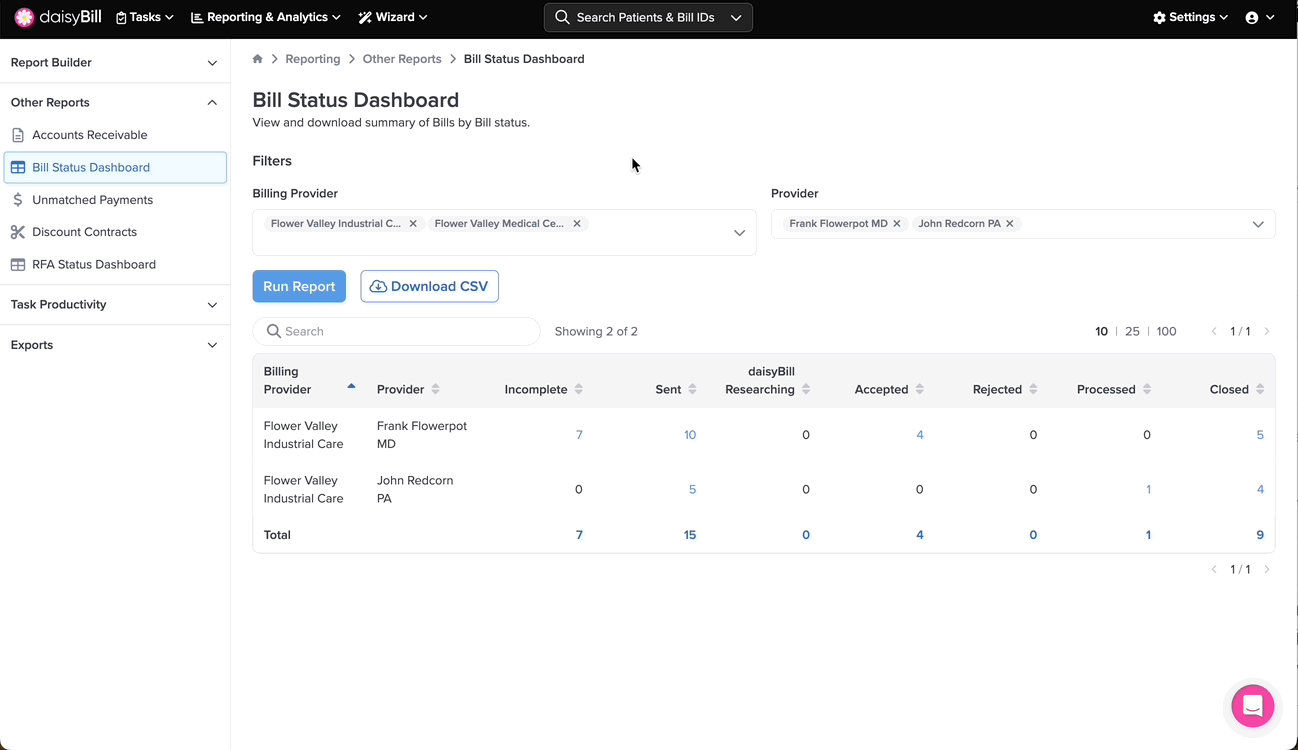
Task: Remove John Redcorn PA provider tag
Action: (x=1010, y=224)
